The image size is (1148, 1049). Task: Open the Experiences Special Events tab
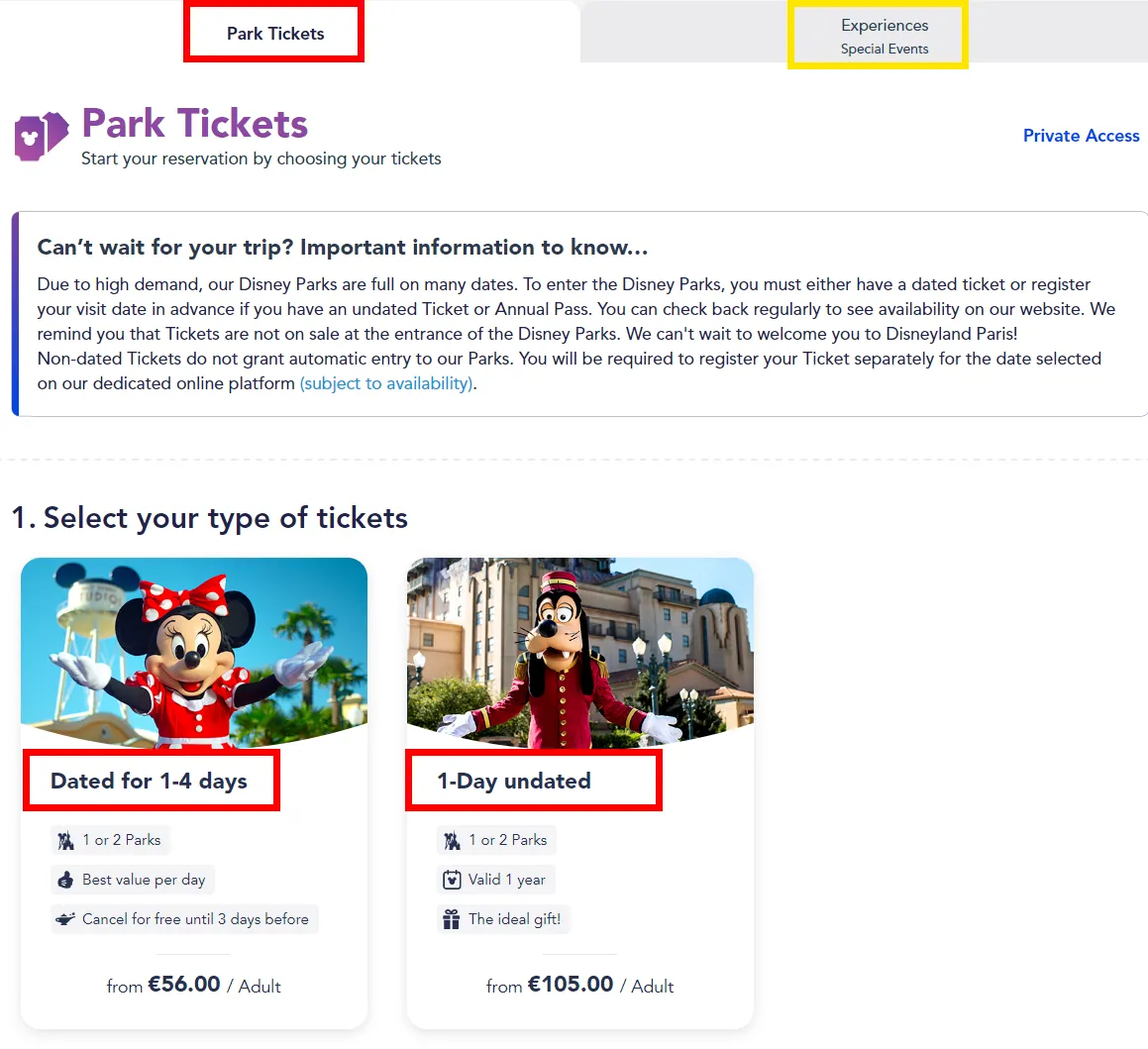885,36
